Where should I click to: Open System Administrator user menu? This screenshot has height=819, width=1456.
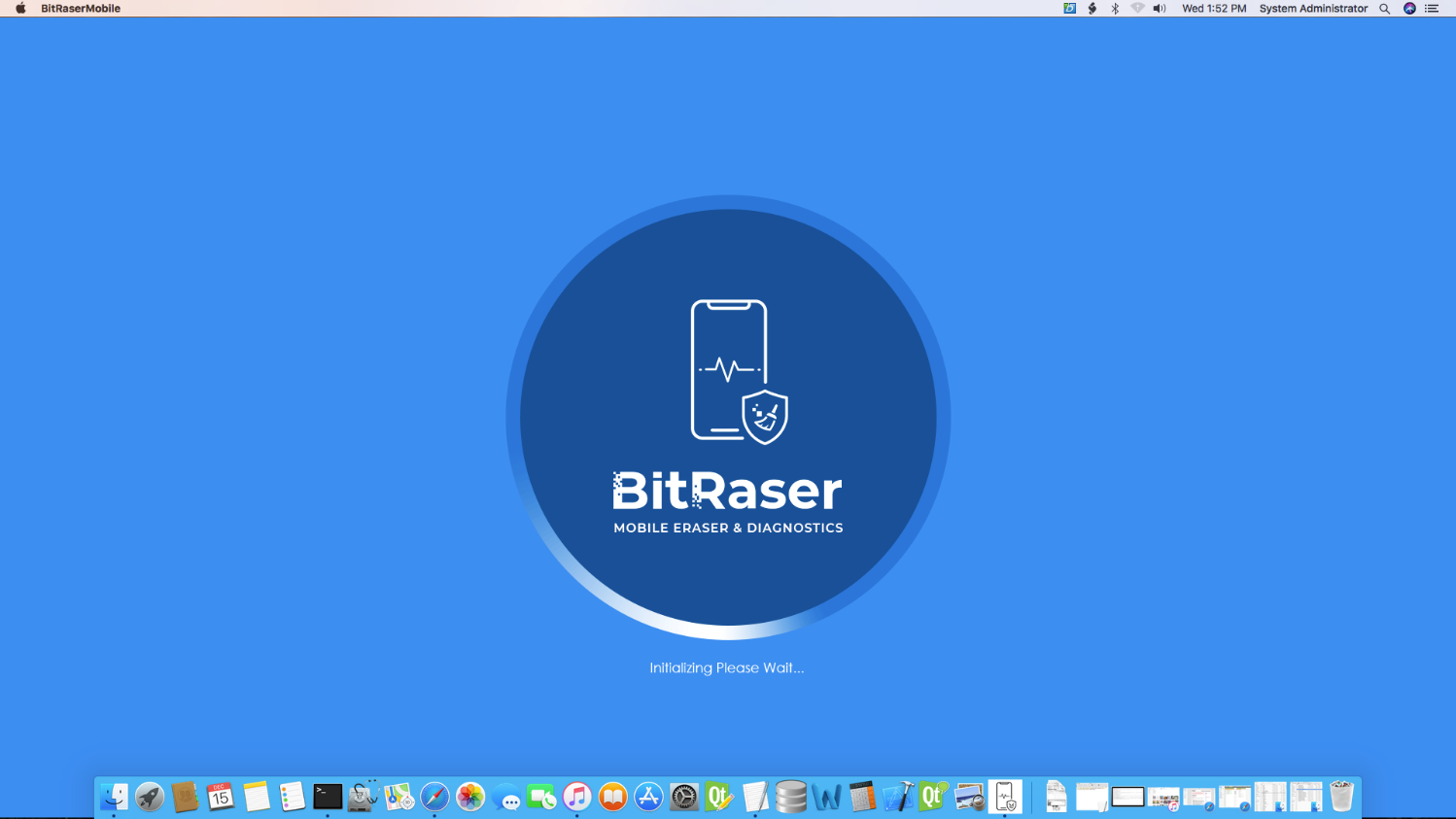1313,8
